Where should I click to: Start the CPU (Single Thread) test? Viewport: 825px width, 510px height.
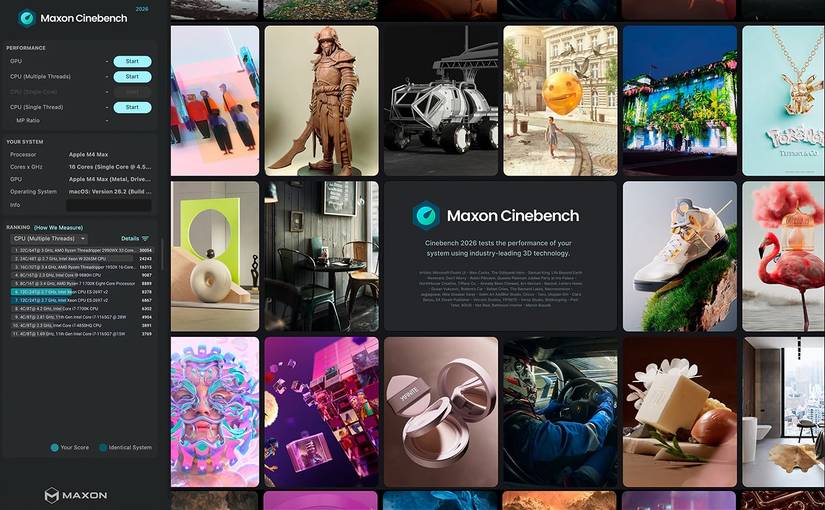point(132,107)
